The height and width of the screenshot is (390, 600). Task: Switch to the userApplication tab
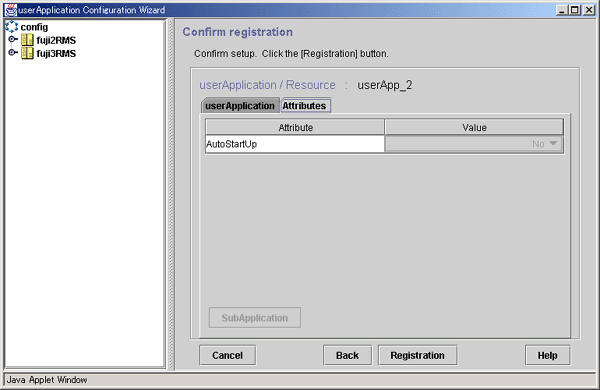tap(240, 106)
